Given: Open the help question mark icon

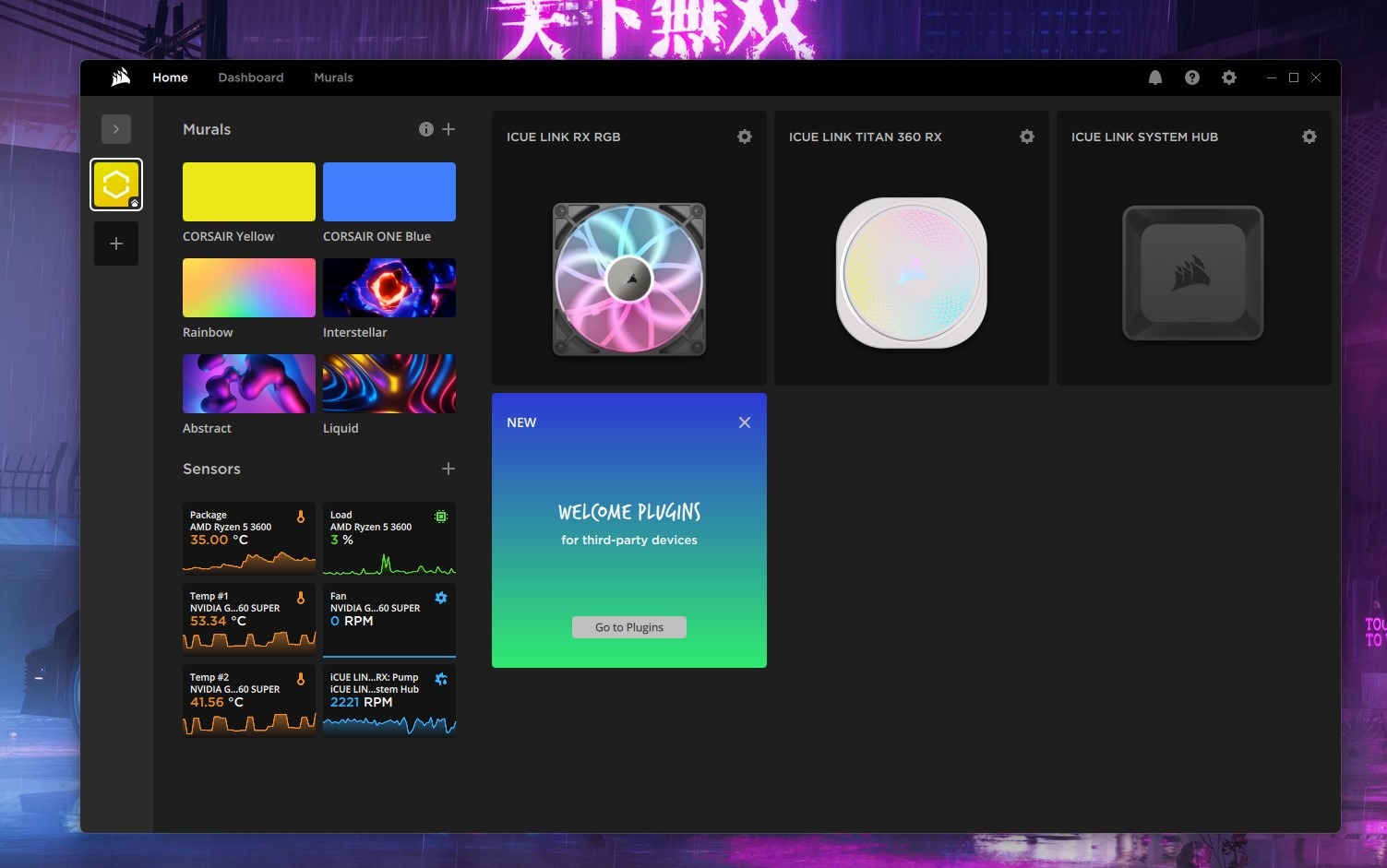Looking at the screenshot, I should tap(1191, 77).
